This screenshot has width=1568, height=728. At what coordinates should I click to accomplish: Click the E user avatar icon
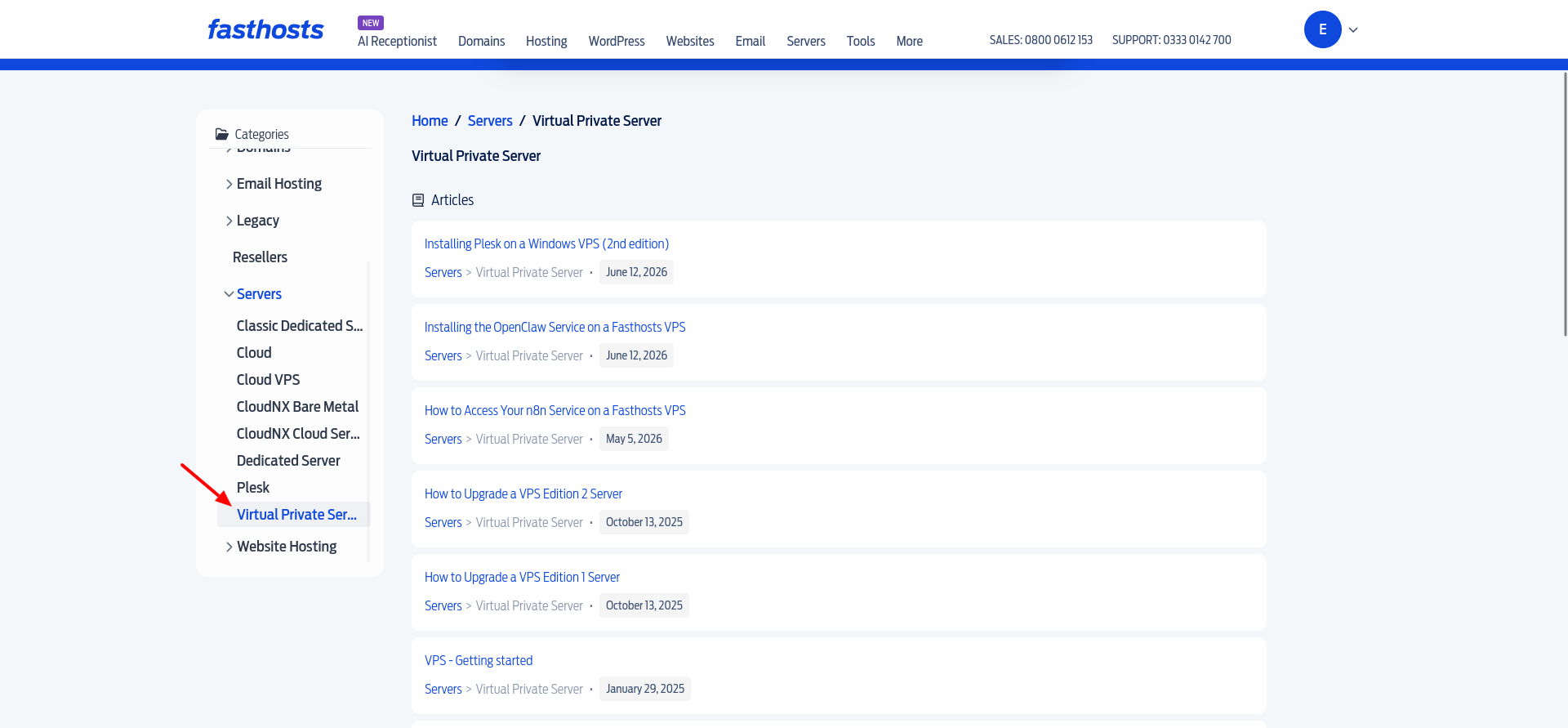click(x=1322, y=29)
